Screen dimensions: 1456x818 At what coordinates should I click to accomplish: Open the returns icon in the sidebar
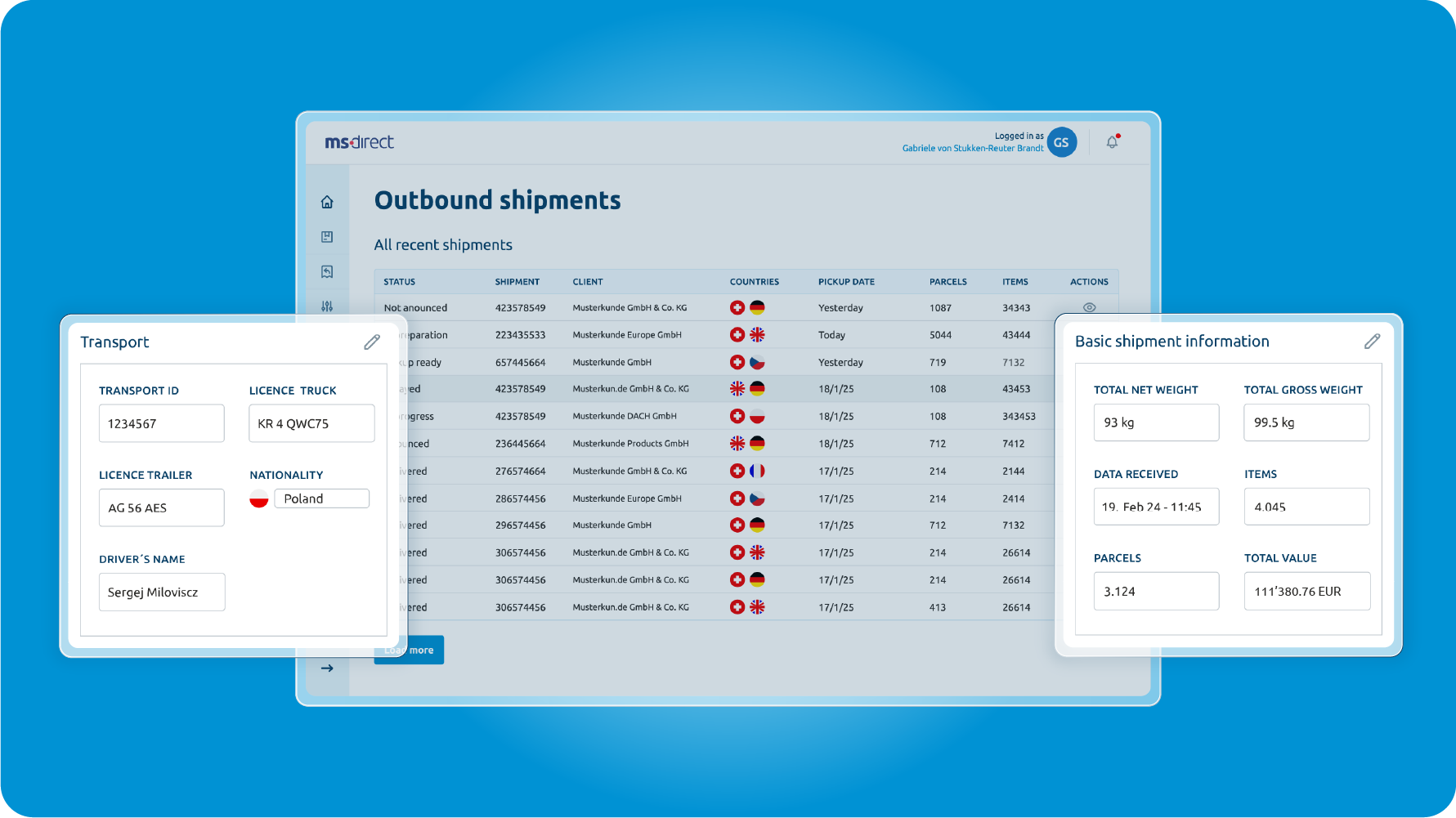click(x=327, y=272)
